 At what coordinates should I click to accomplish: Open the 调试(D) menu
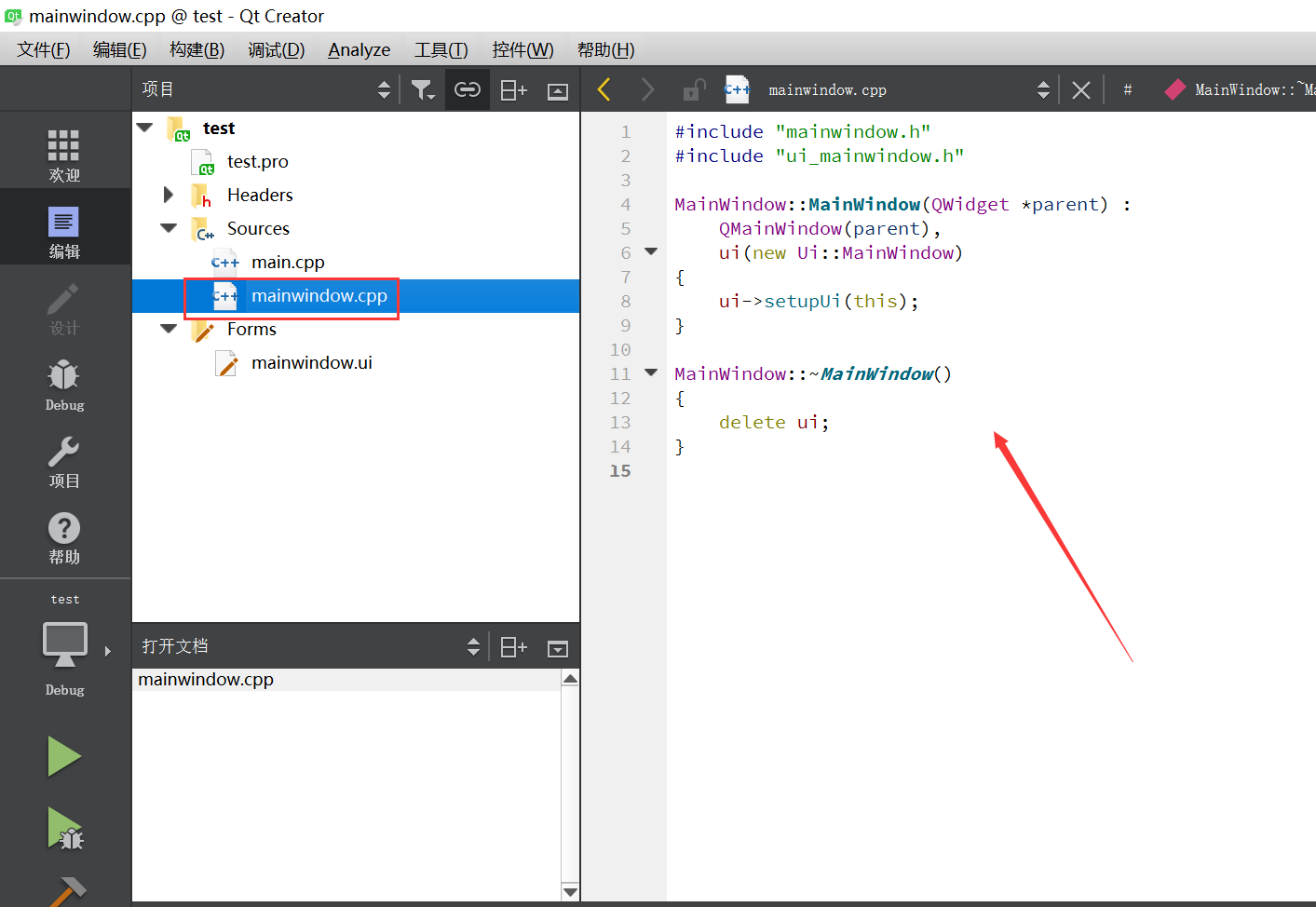pos(277,49)
